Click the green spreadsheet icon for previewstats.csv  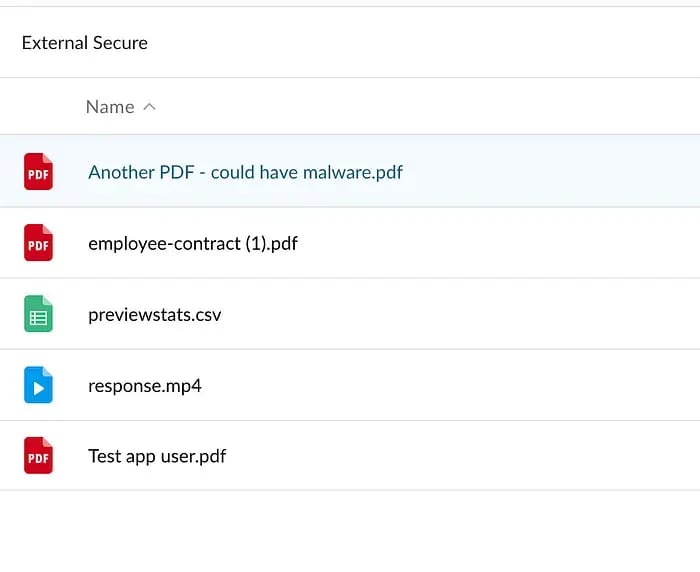(38, 313)
